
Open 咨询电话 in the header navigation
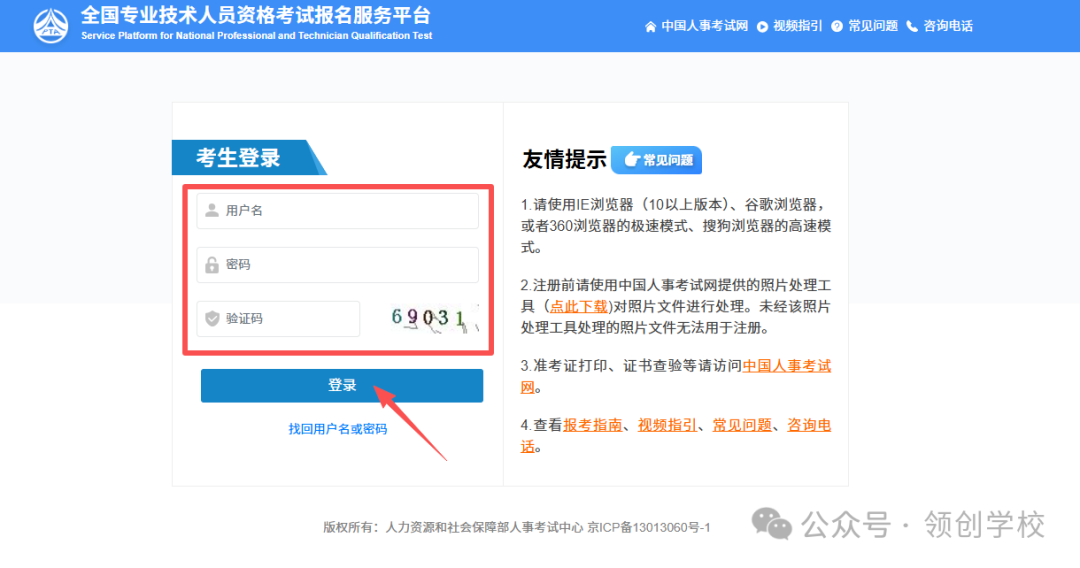948,26
